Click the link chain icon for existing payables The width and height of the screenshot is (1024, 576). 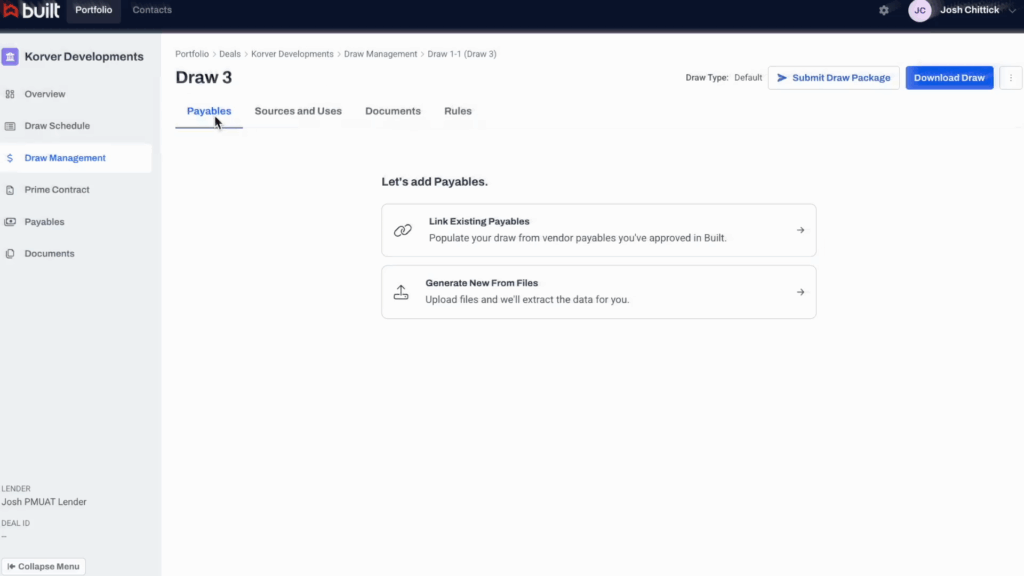click(x=402, y=230)
